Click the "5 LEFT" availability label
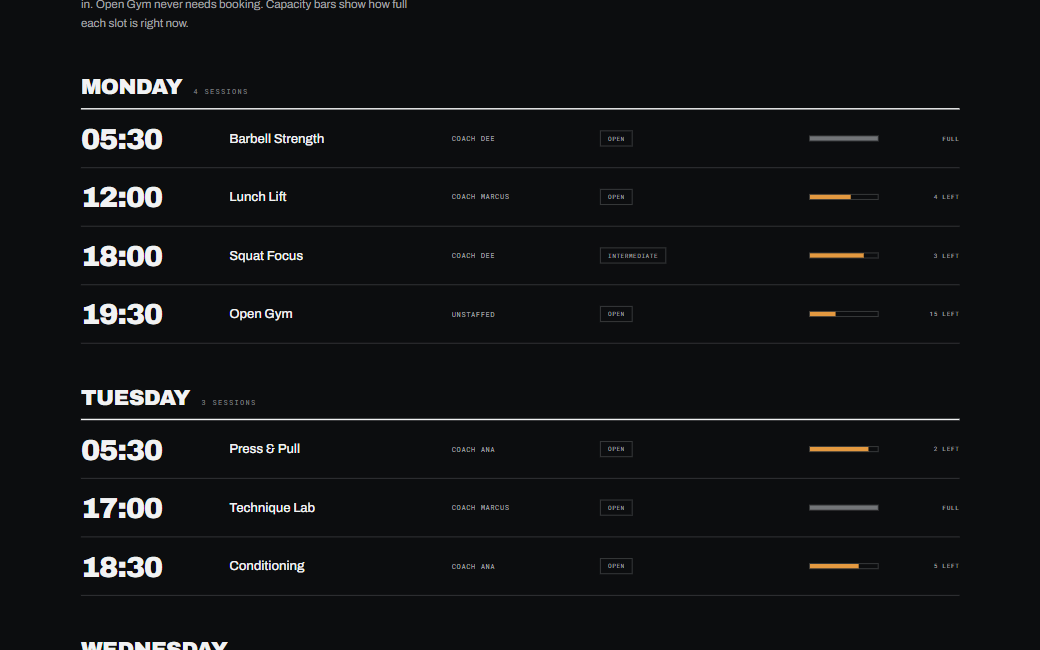Viewport: 1040px width, 650px height. (x=946, y=566)
